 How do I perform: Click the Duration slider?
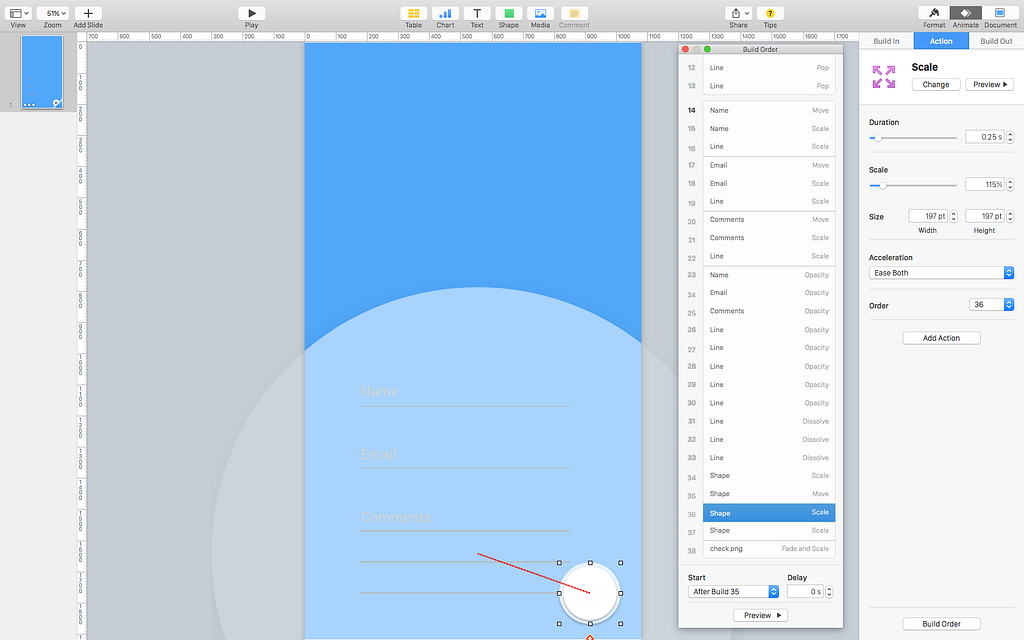coord(913,138)
